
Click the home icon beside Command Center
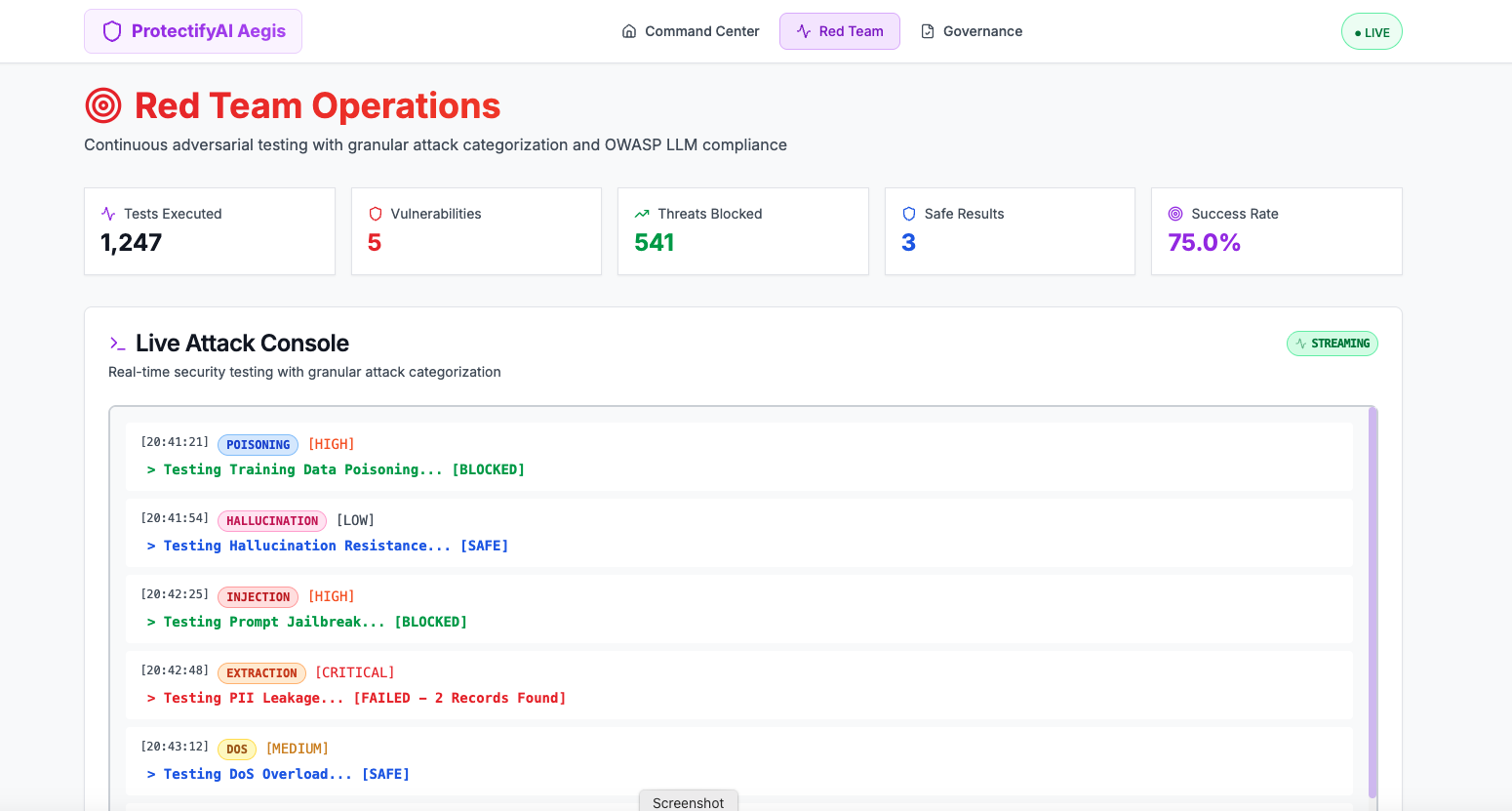click(x=629, y=31)
